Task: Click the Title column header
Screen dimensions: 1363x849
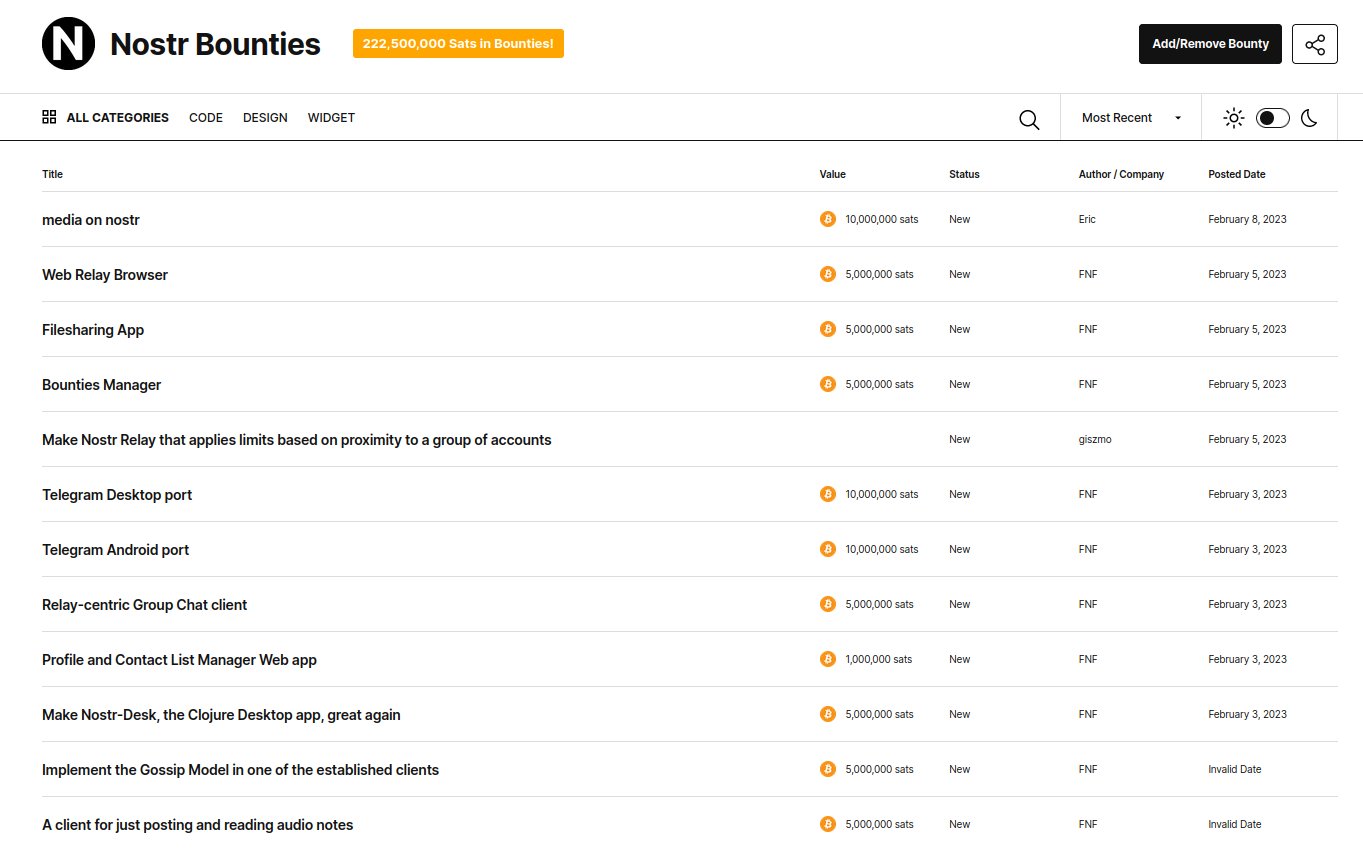Action: [x=52, y=174]
